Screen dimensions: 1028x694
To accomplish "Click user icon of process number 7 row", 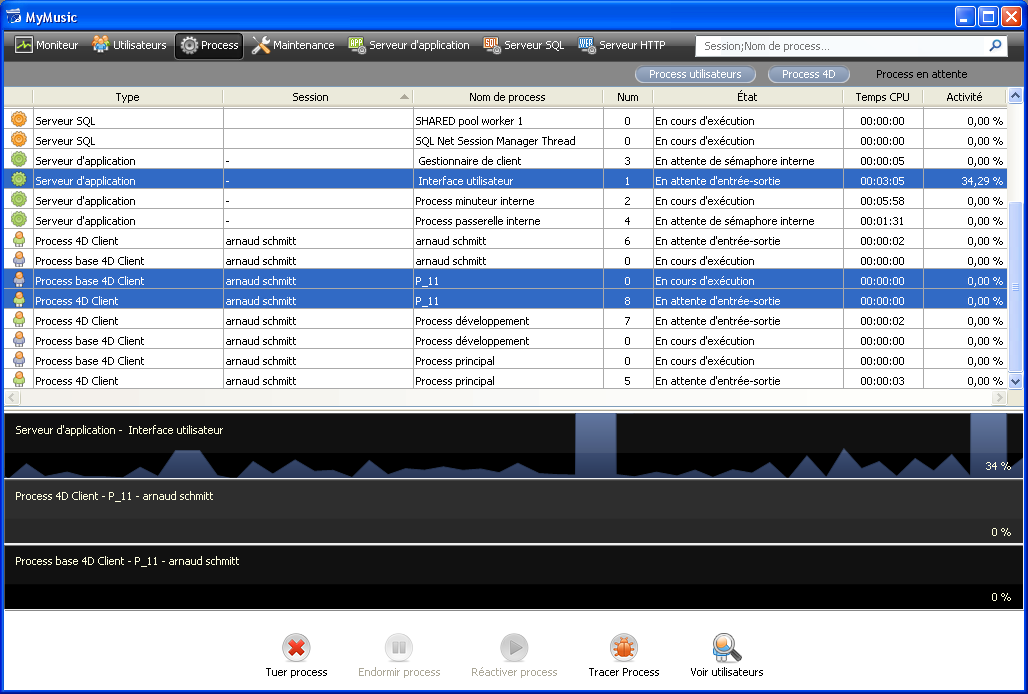I will (19, 319).
